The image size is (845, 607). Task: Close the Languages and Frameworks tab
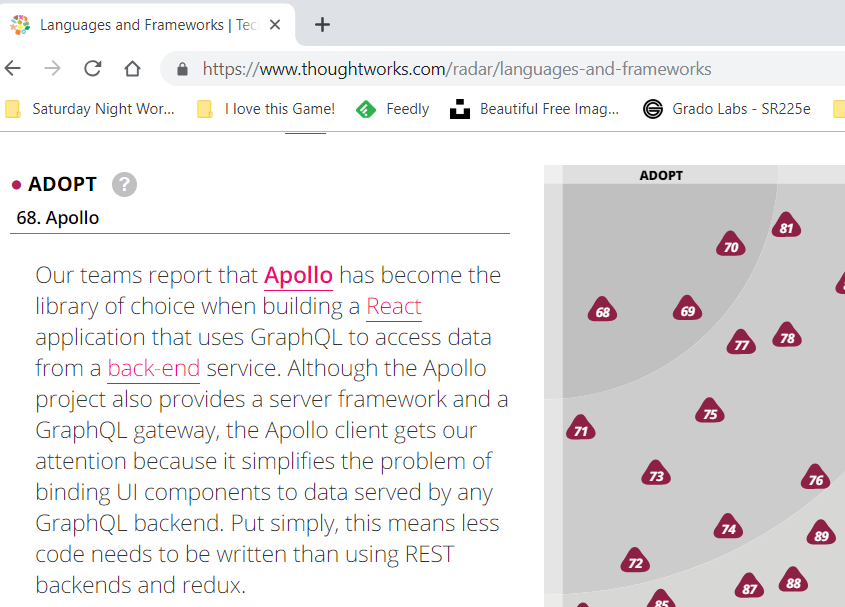coord(276,25)
